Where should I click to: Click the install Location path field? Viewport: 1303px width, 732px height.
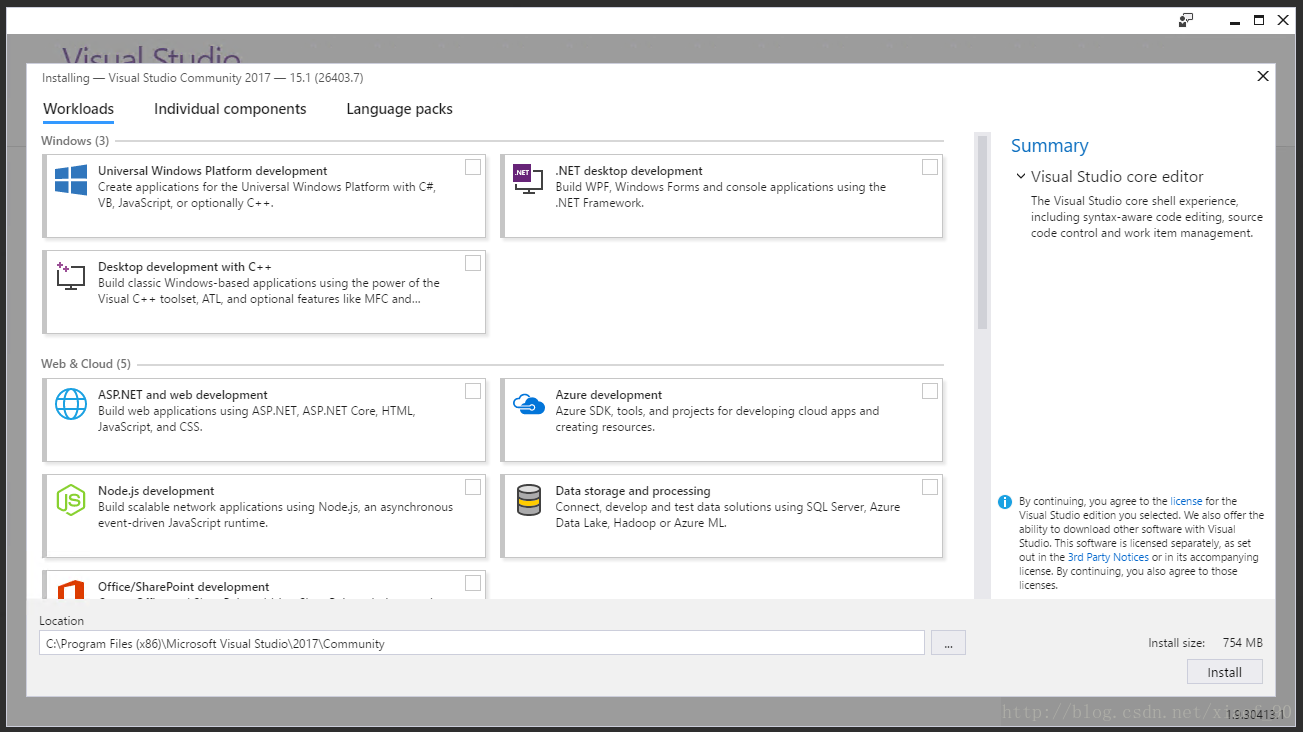click(x=482, y=643)
